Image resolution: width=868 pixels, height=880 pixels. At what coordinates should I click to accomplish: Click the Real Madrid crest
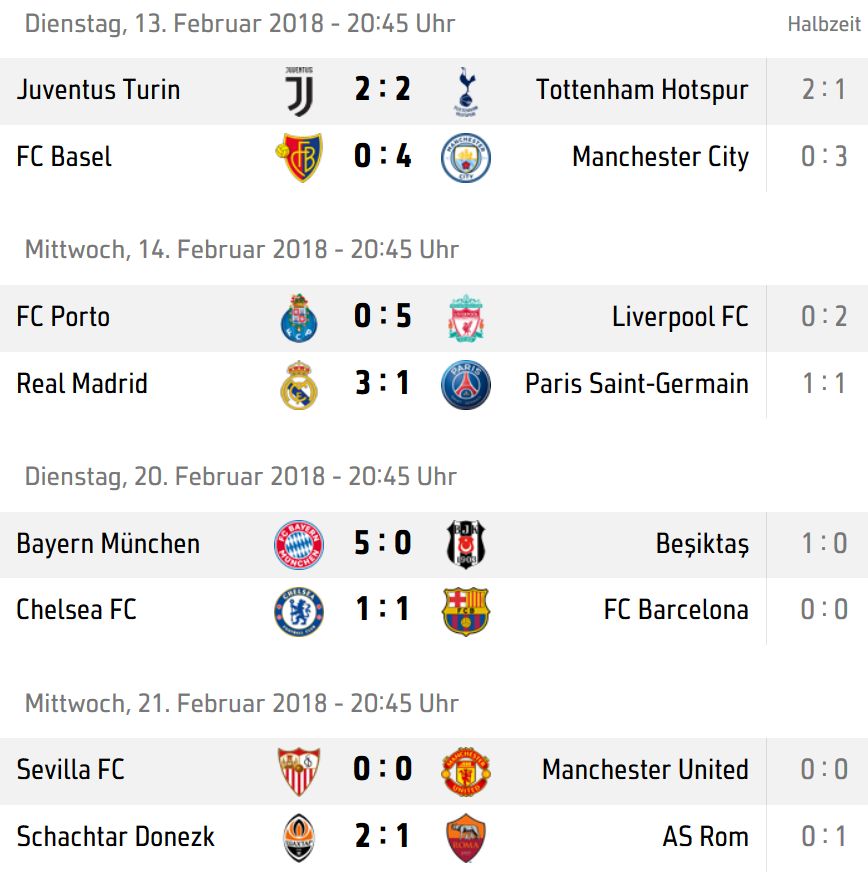coord(299,384)
